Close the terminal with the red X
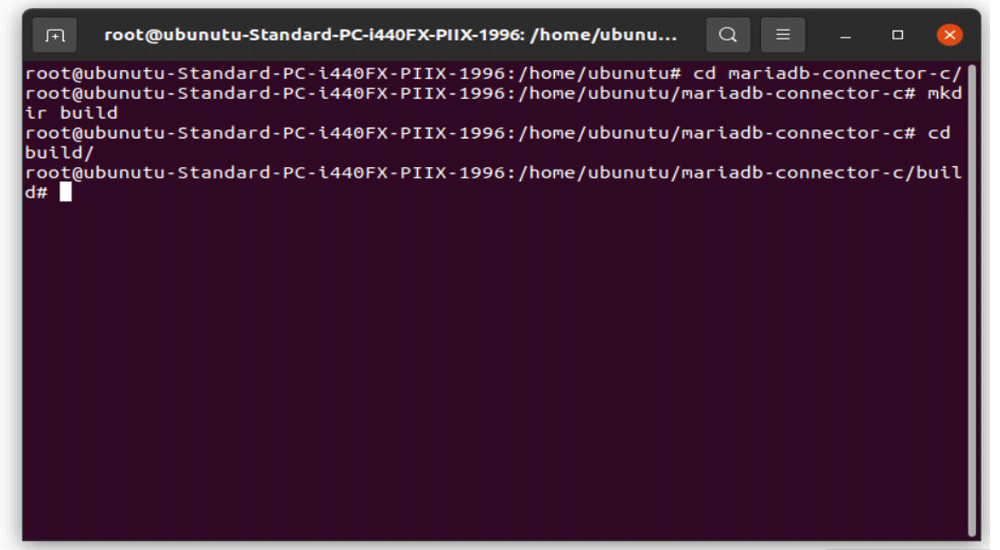This screenshot has height=550, width=1000. [x=950, y=34]
